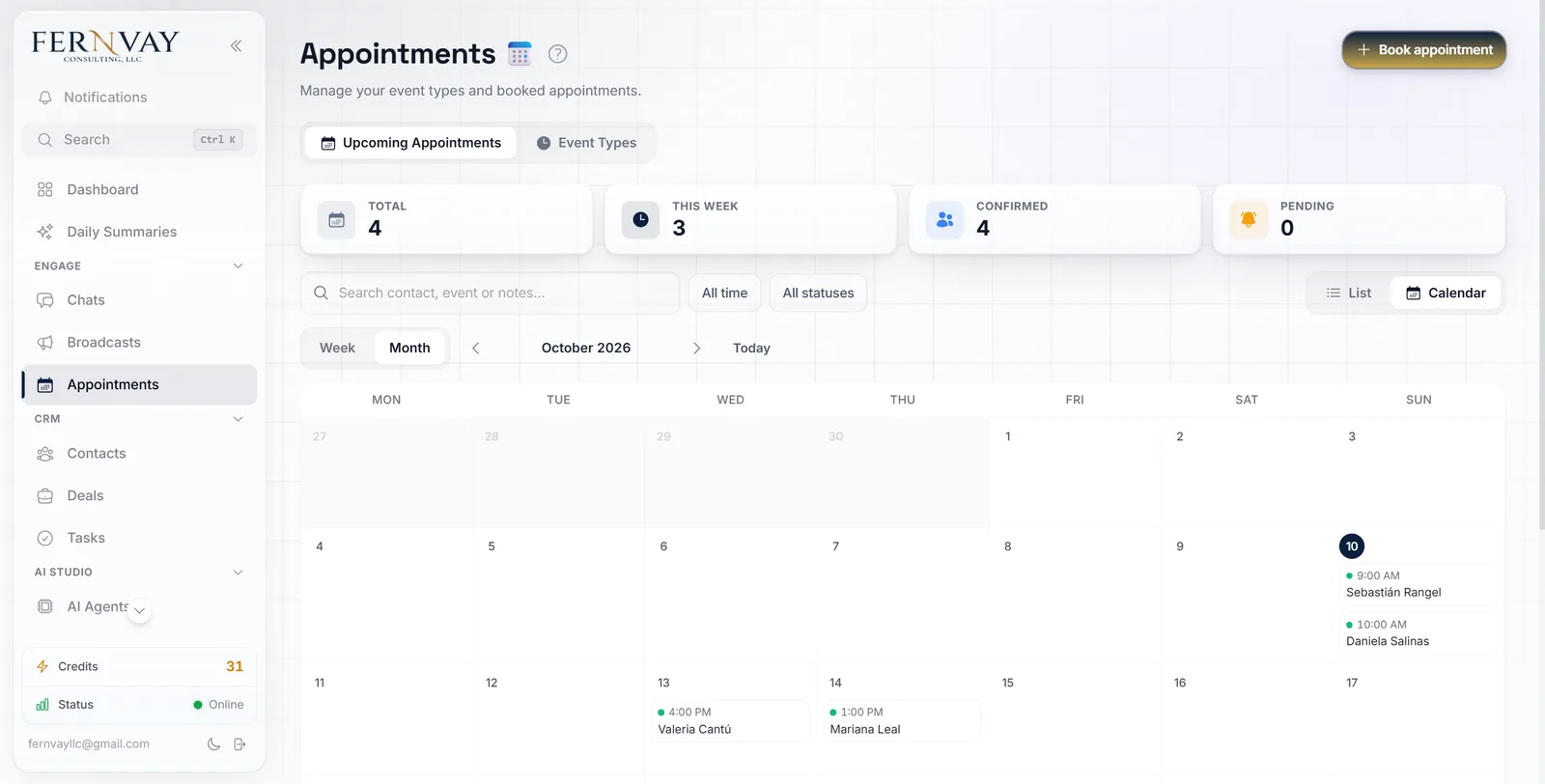Click the round scroll-down chevron in sidebar
1545x784 pixels.
(x=140, y=611)
